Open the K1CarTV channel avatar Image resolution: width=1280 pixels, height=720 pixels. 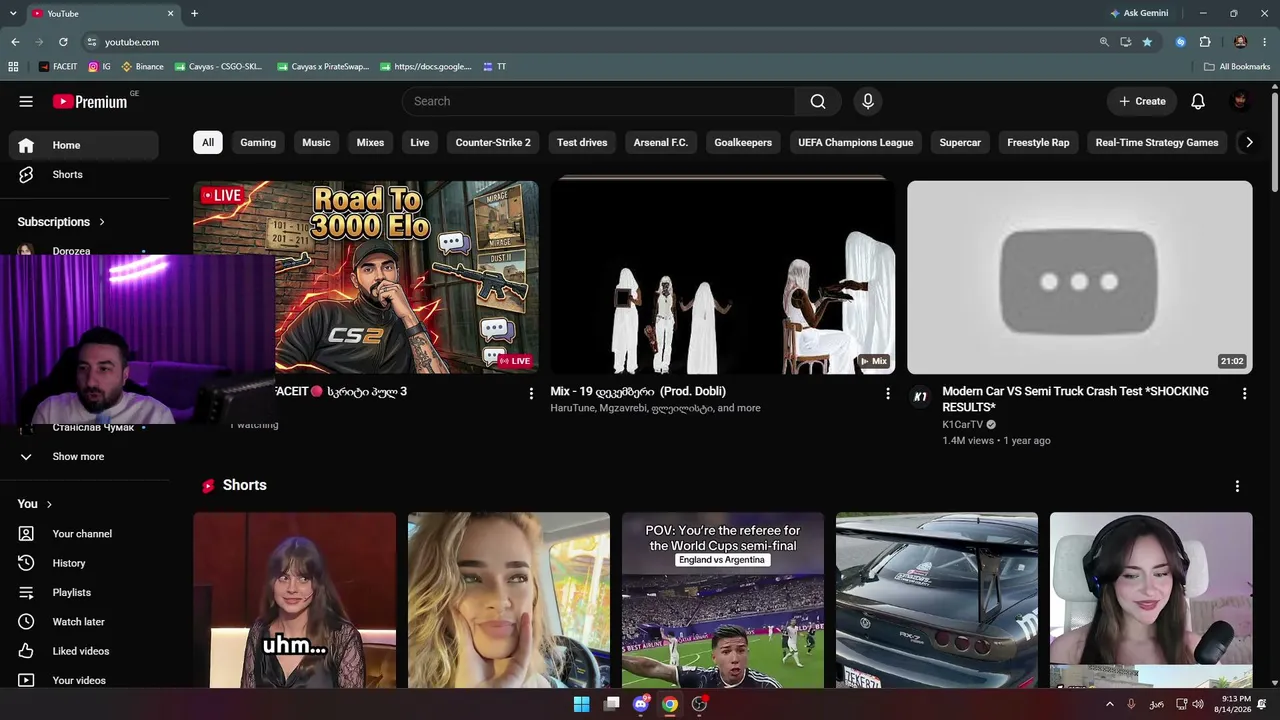point(920,397)
